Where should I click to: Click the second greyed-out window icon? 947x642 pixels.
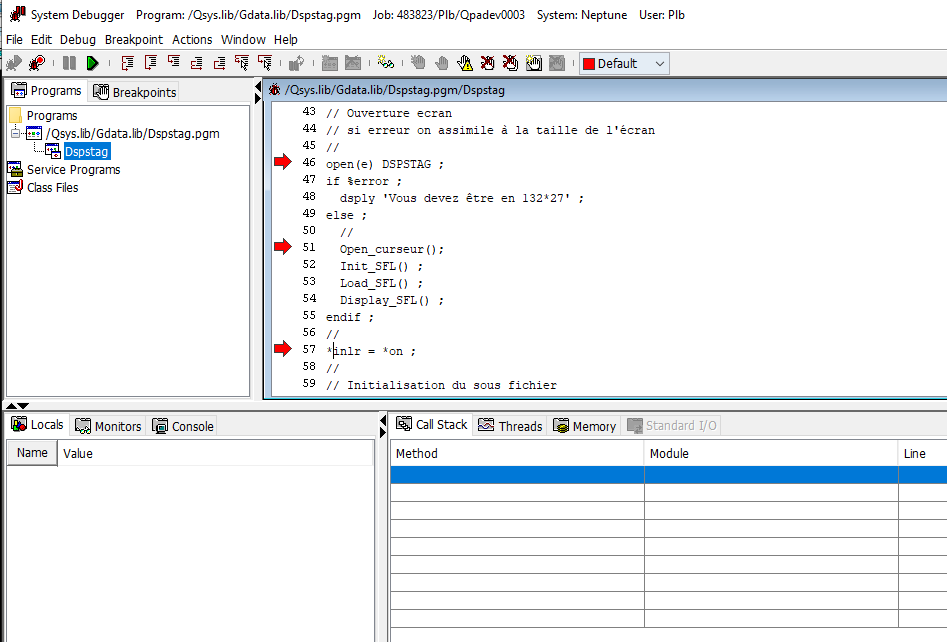[x=353, y=63]
